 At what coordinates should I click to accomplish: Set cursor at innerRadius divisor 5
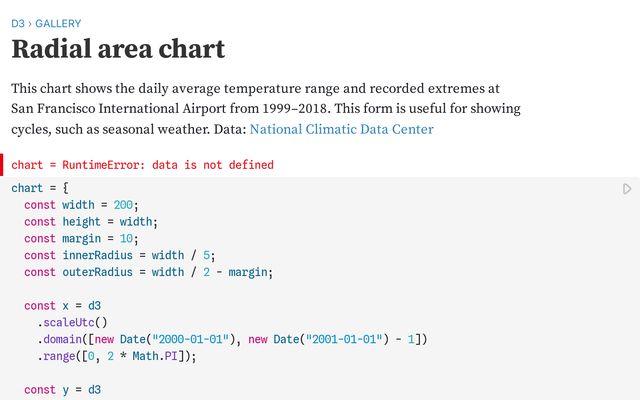pyautogui.click(x=207, y=256)
